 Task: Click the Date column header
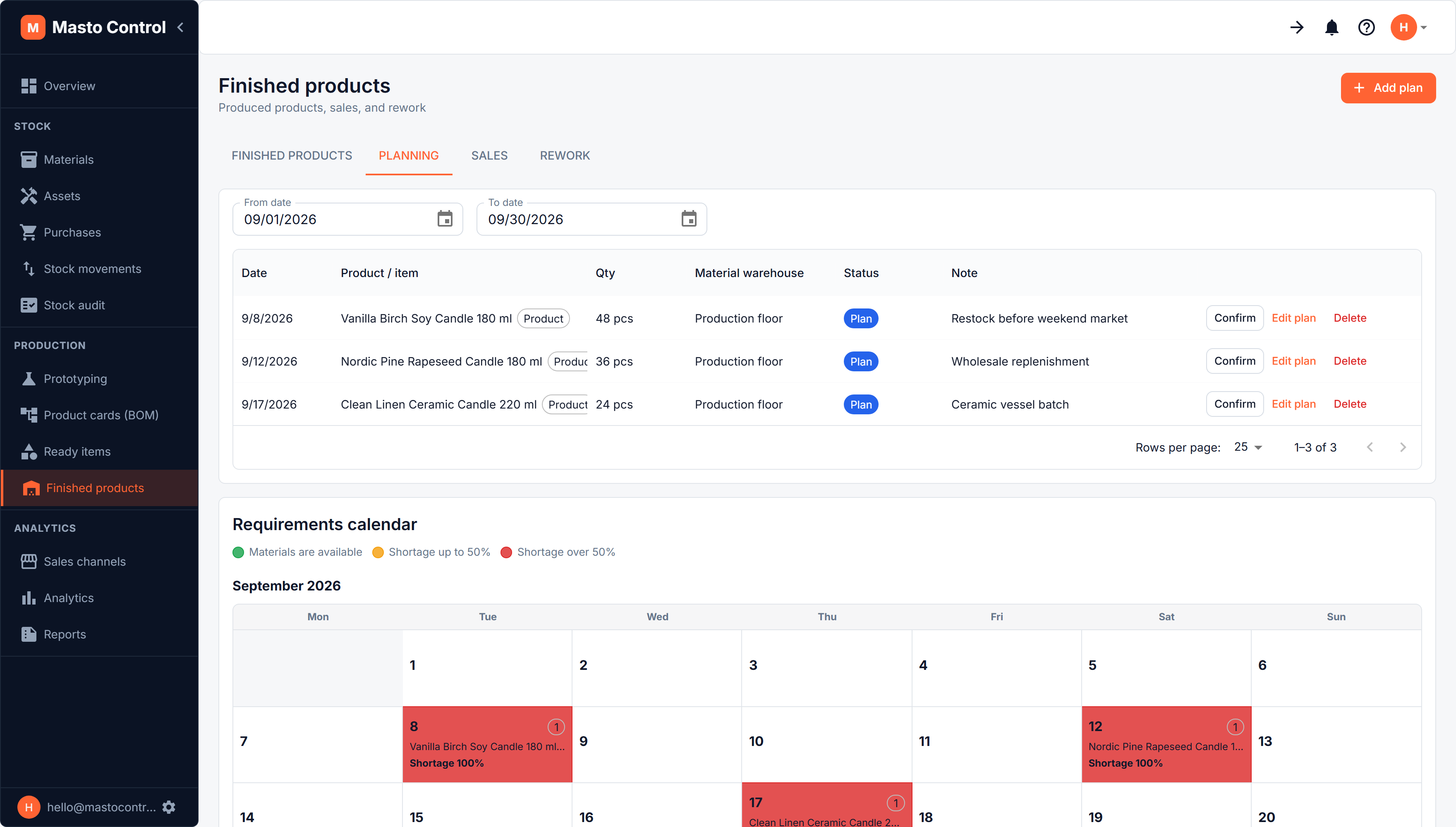(x=254, y=273)
